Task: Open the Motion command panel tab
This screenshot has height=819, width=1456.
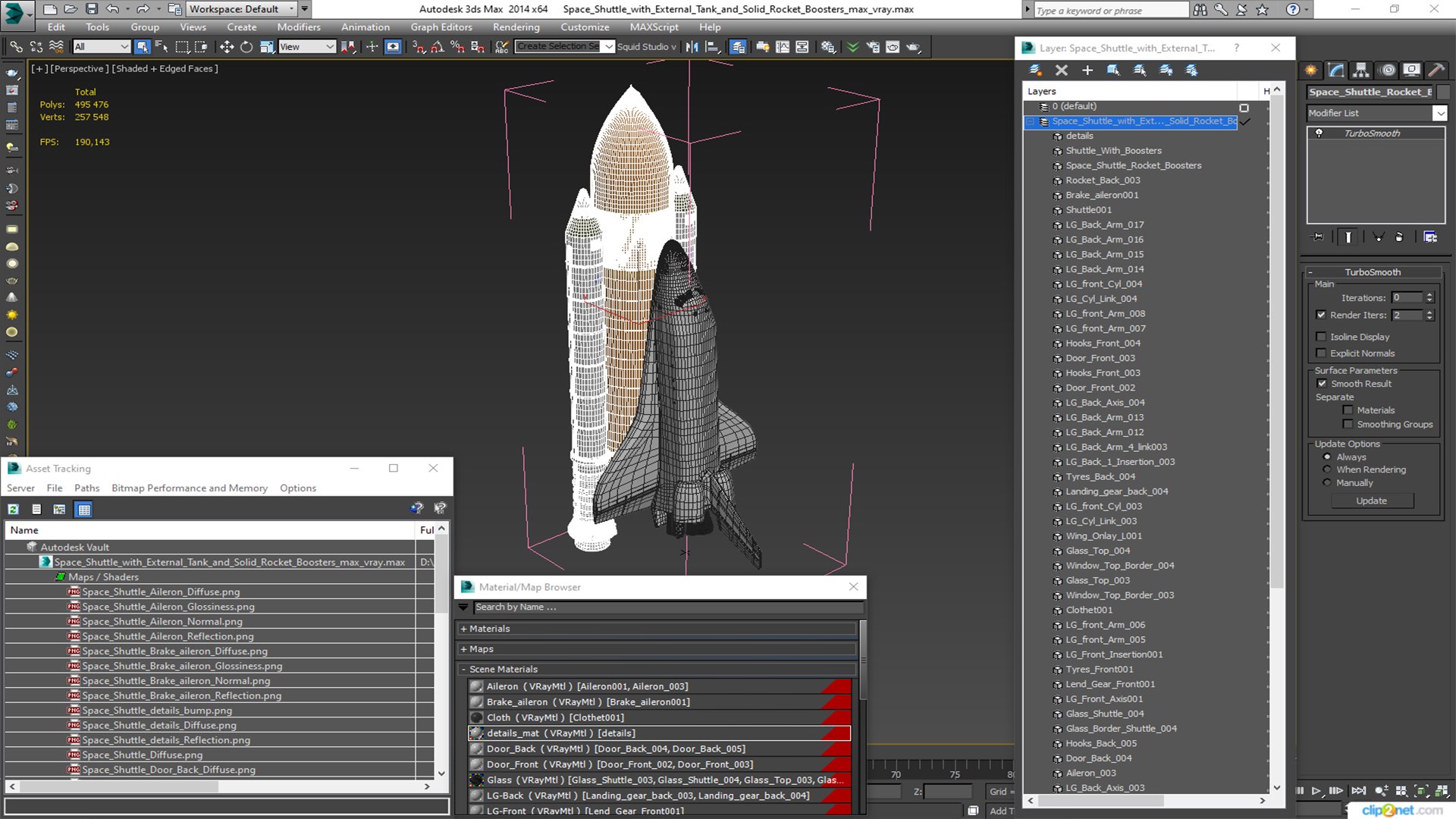Action: coord(1388,70)
